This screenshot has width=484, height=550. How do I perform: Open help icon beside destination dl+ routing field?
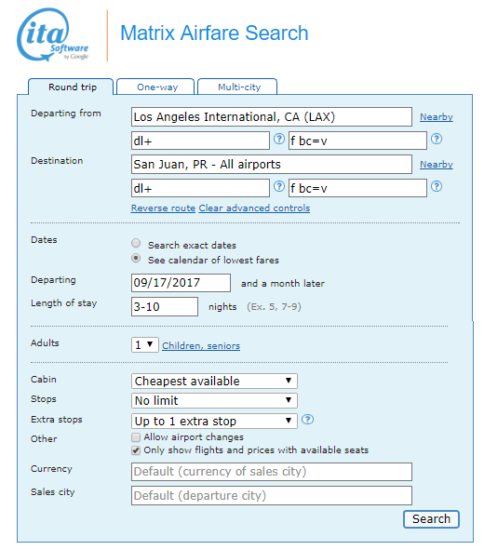pos(279,187)
